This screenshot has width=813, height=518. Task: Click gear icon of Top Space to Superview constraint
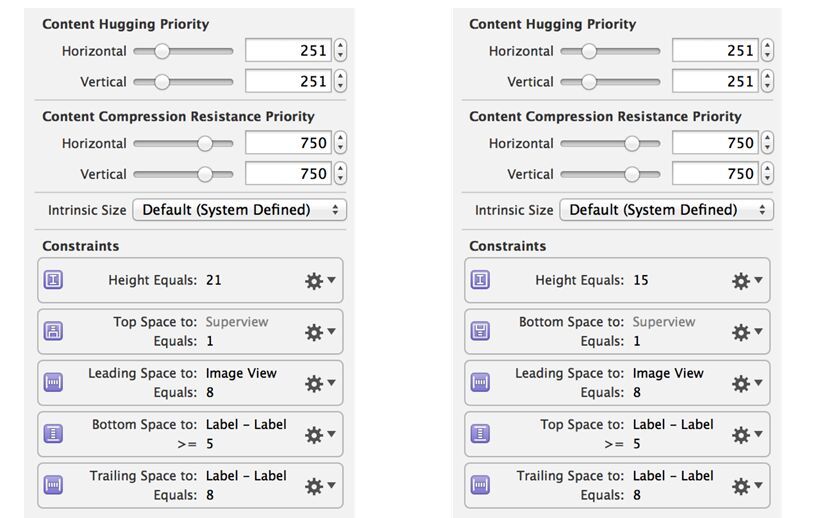tap(319, 332)
